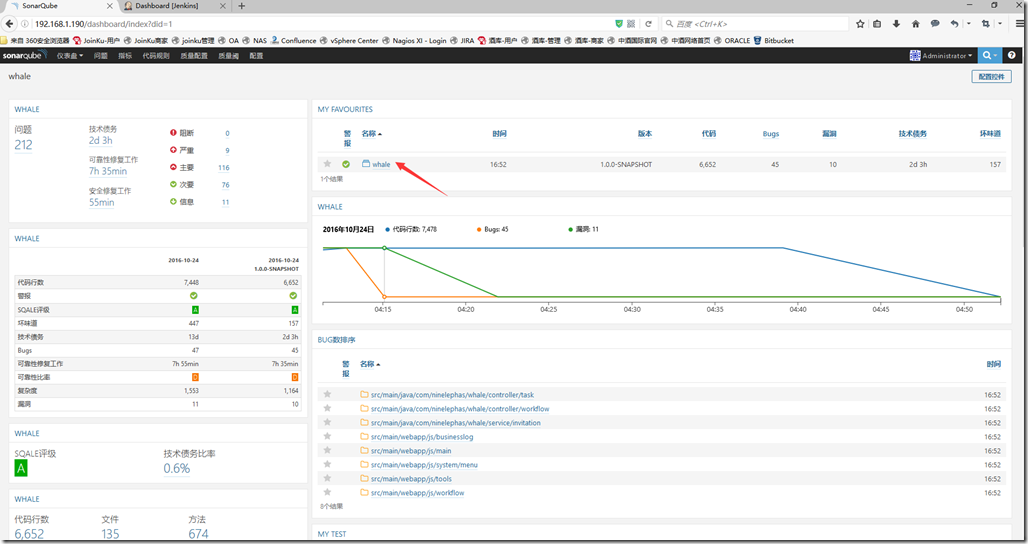This screenshot has width=1028, height=544.
Task: Open the JIRA bookmark
Action: pyautogui.click(x=462, y=41)
